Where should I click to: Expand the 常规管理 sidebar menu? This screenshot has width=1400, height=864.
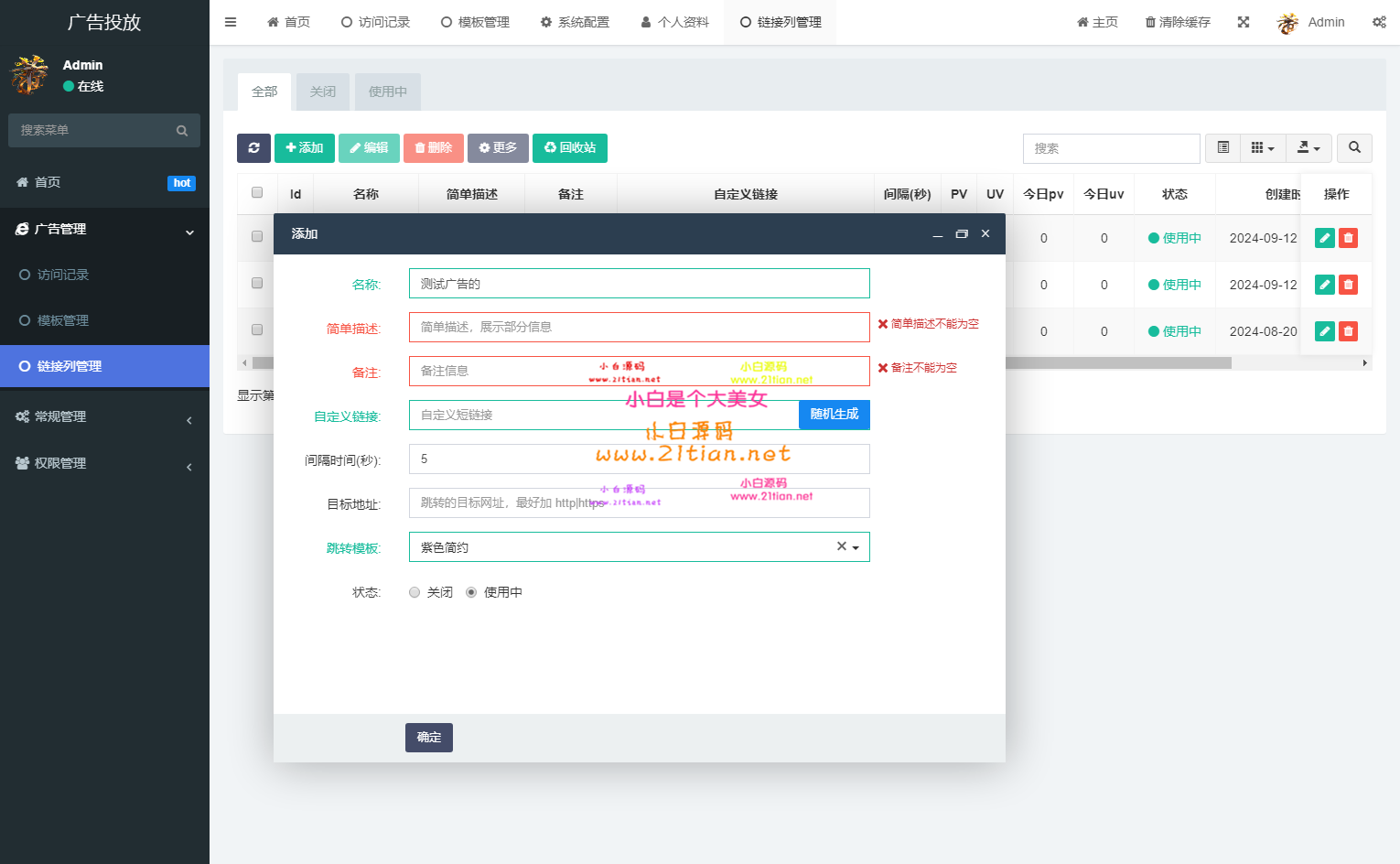104,416
